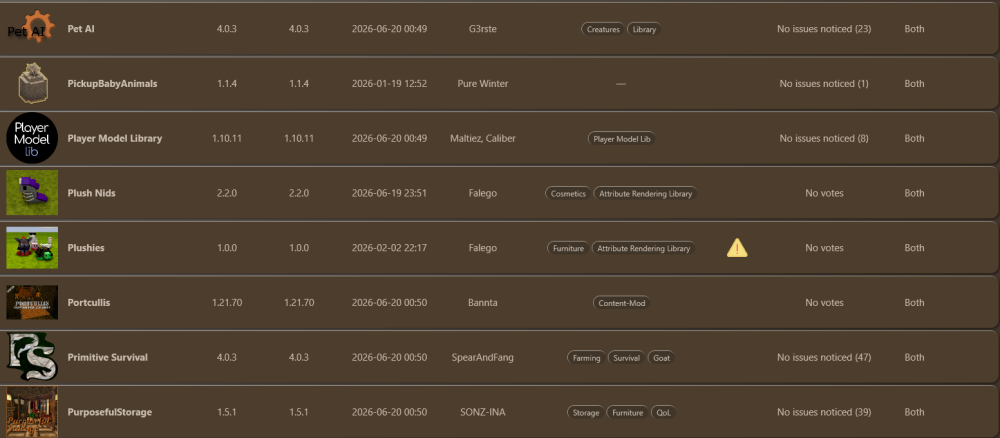Click the Pet AI gear icon

(x=32, y=29)
